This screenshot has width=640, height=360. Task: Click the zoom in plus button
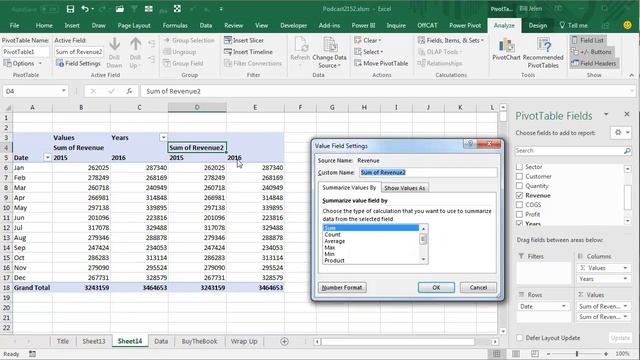pyautogui.click(x=606, y=354)
